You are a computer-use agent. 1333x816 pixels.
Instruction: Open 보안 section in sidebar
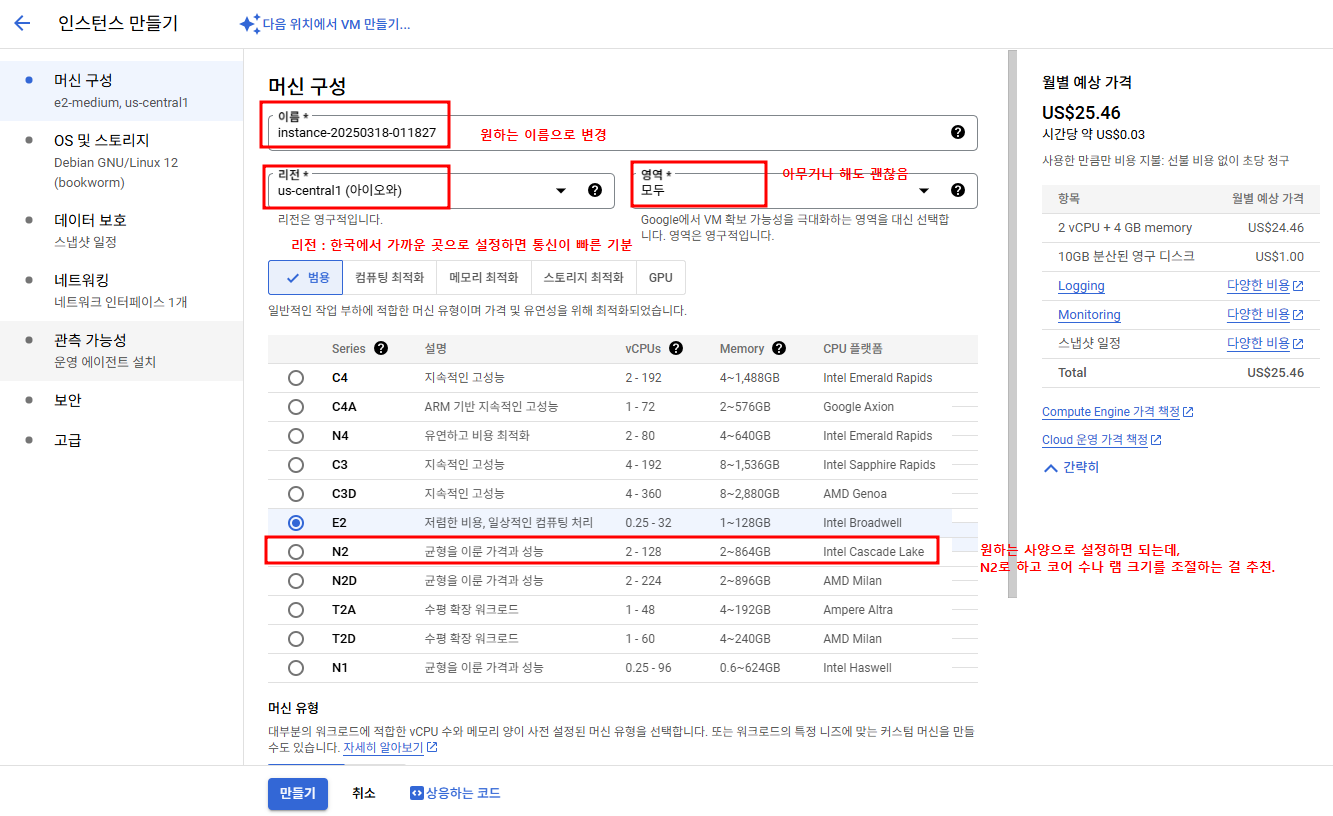121,400
